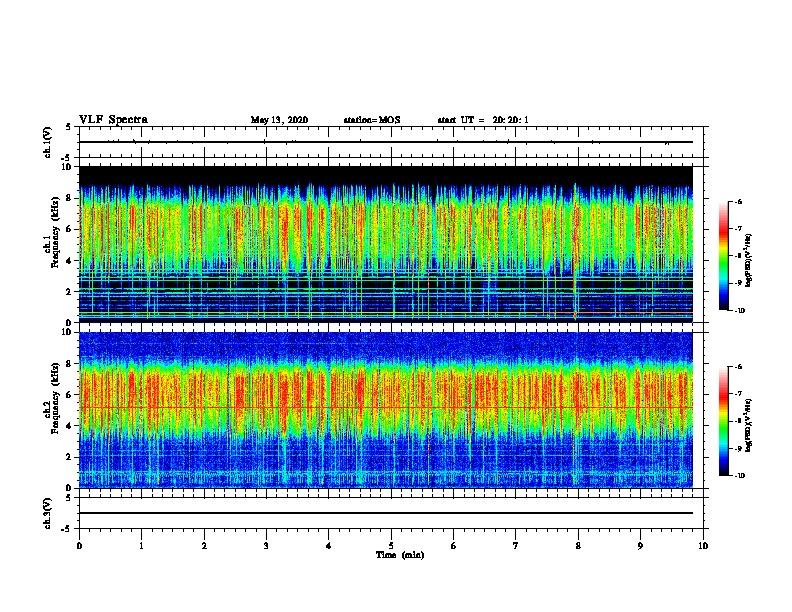792x612 pixels.
Task: Click the '-10' label on ch.2 color scale
Action: pos(739,475)
